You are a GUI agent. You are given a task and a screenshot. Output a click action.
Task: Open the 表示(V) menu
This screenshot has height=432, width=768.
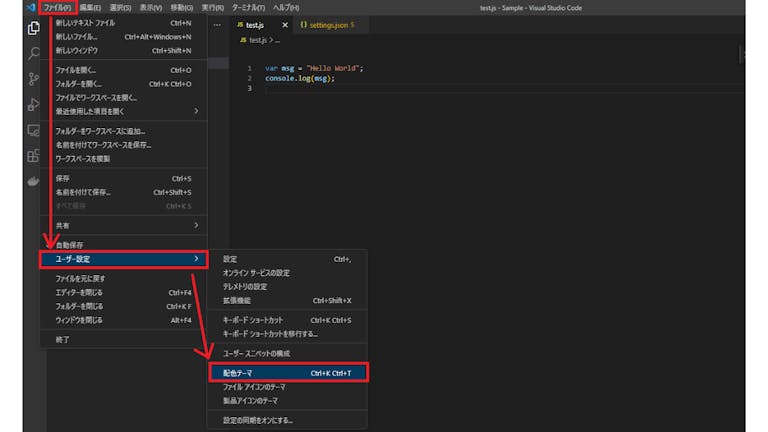coord(151,8)
